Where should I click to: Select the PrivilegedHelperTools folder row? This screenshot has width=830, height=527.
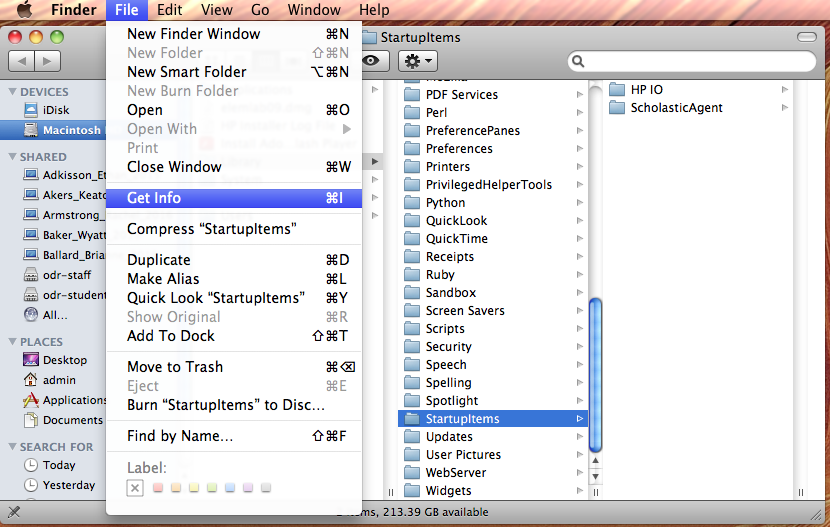493,185
